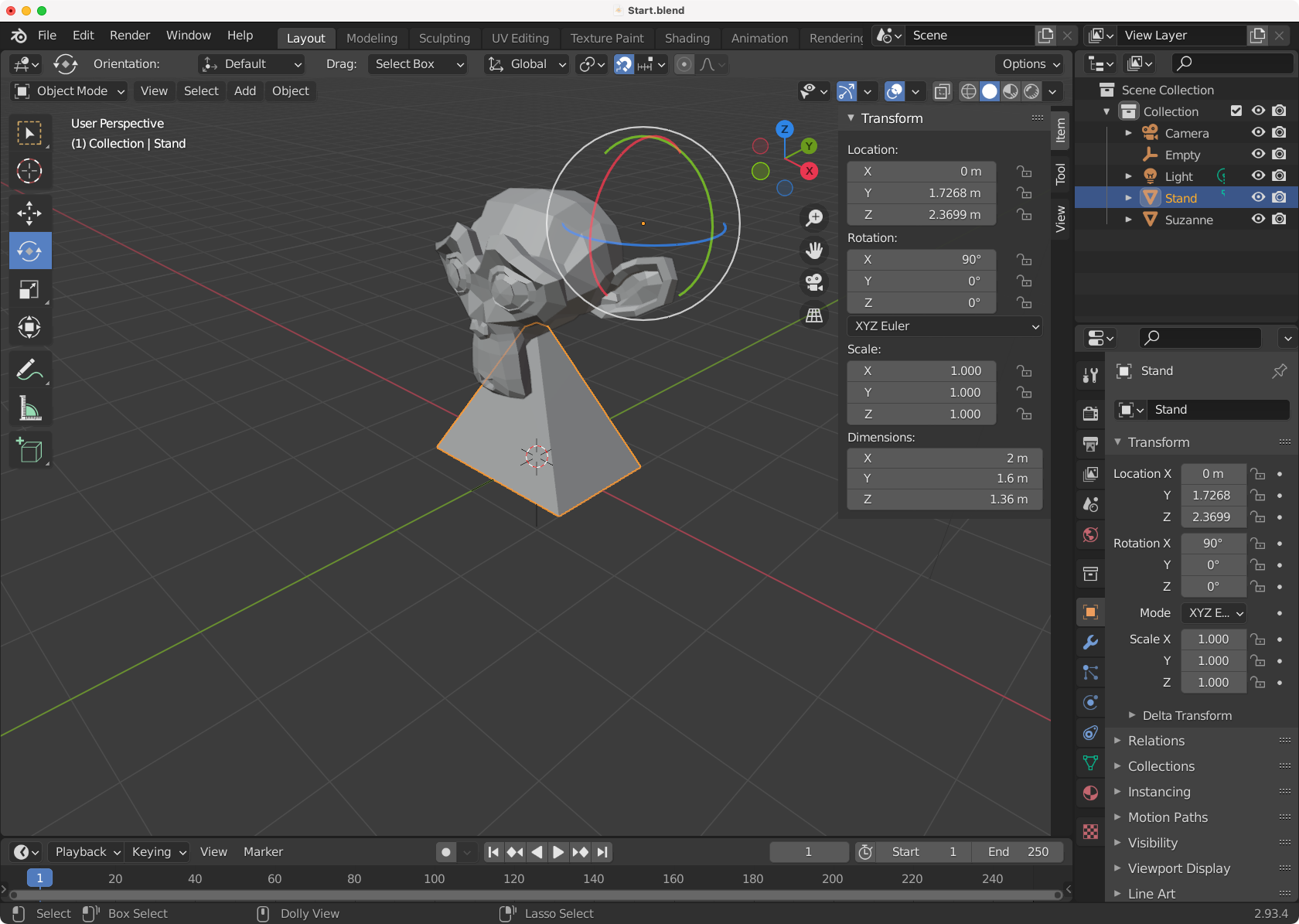Toggle the snapping magnet button

623,64
